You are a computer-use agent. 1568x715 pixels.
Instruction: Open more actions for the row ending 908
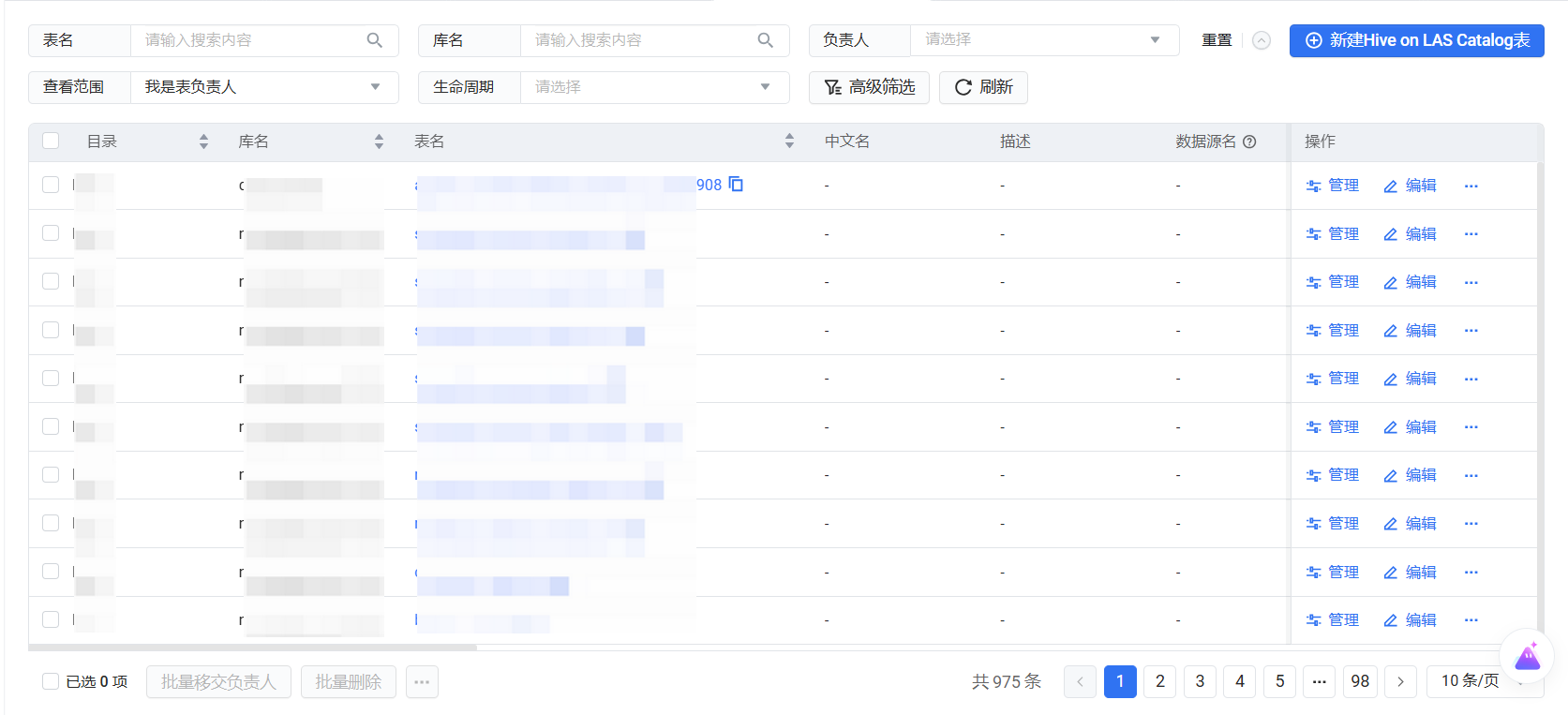pos(1471,186)
